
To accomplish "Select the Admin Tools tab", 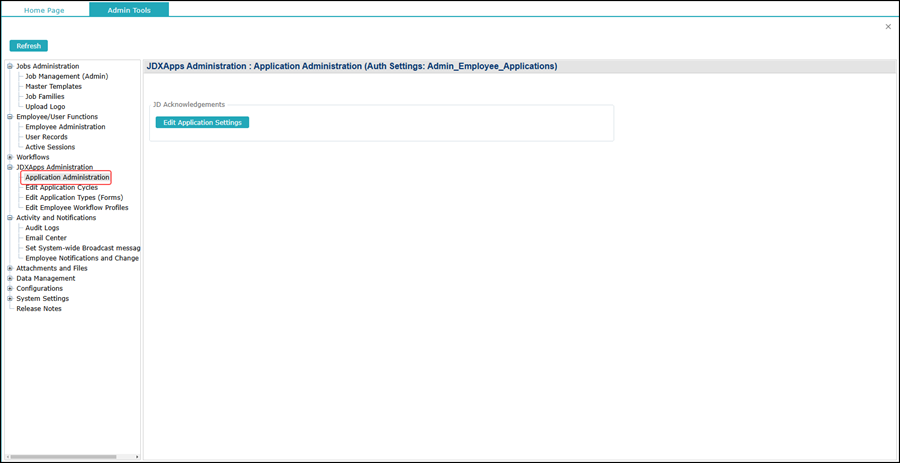I will (128, 10).
